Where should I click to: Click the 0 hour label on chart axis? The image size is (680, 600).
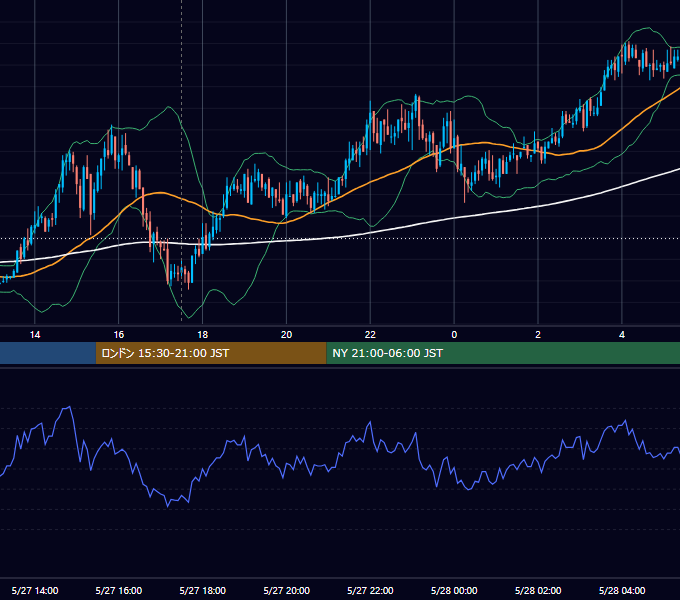pyautogui.click(x=454, y=335)
